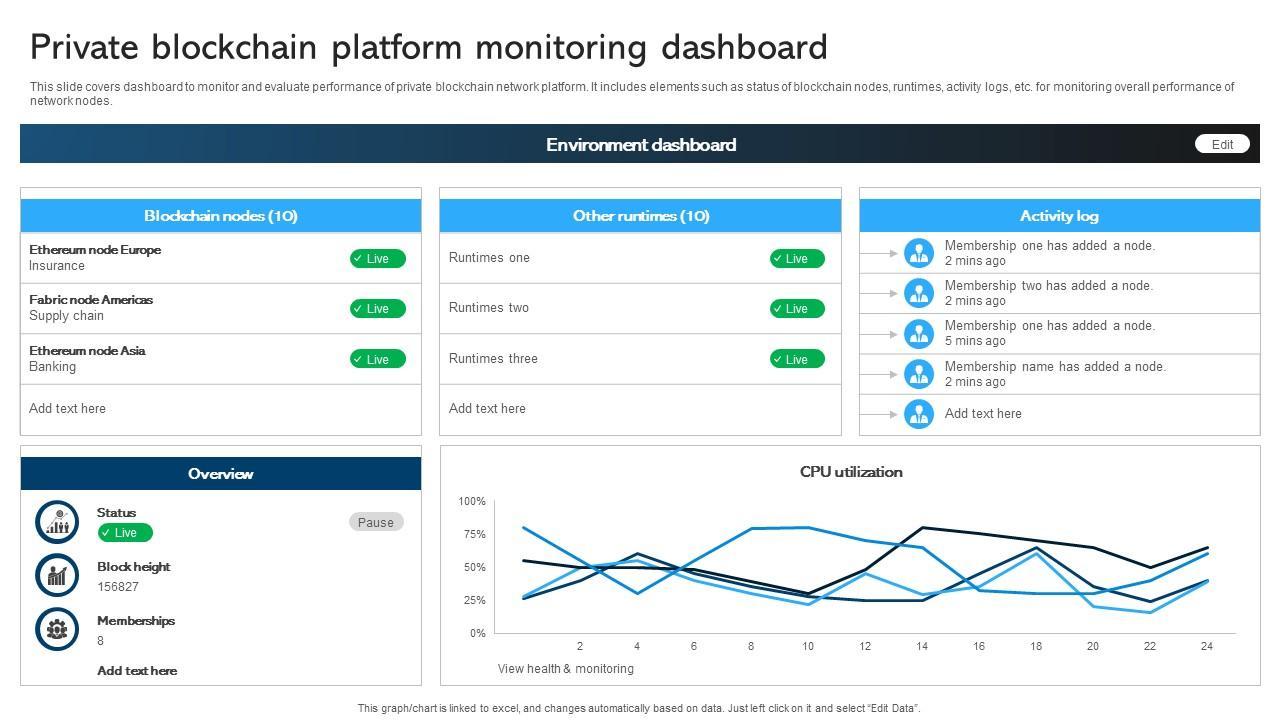Click the 25% y-axis label
The image size is (1280, 720).
click(474, 600)
